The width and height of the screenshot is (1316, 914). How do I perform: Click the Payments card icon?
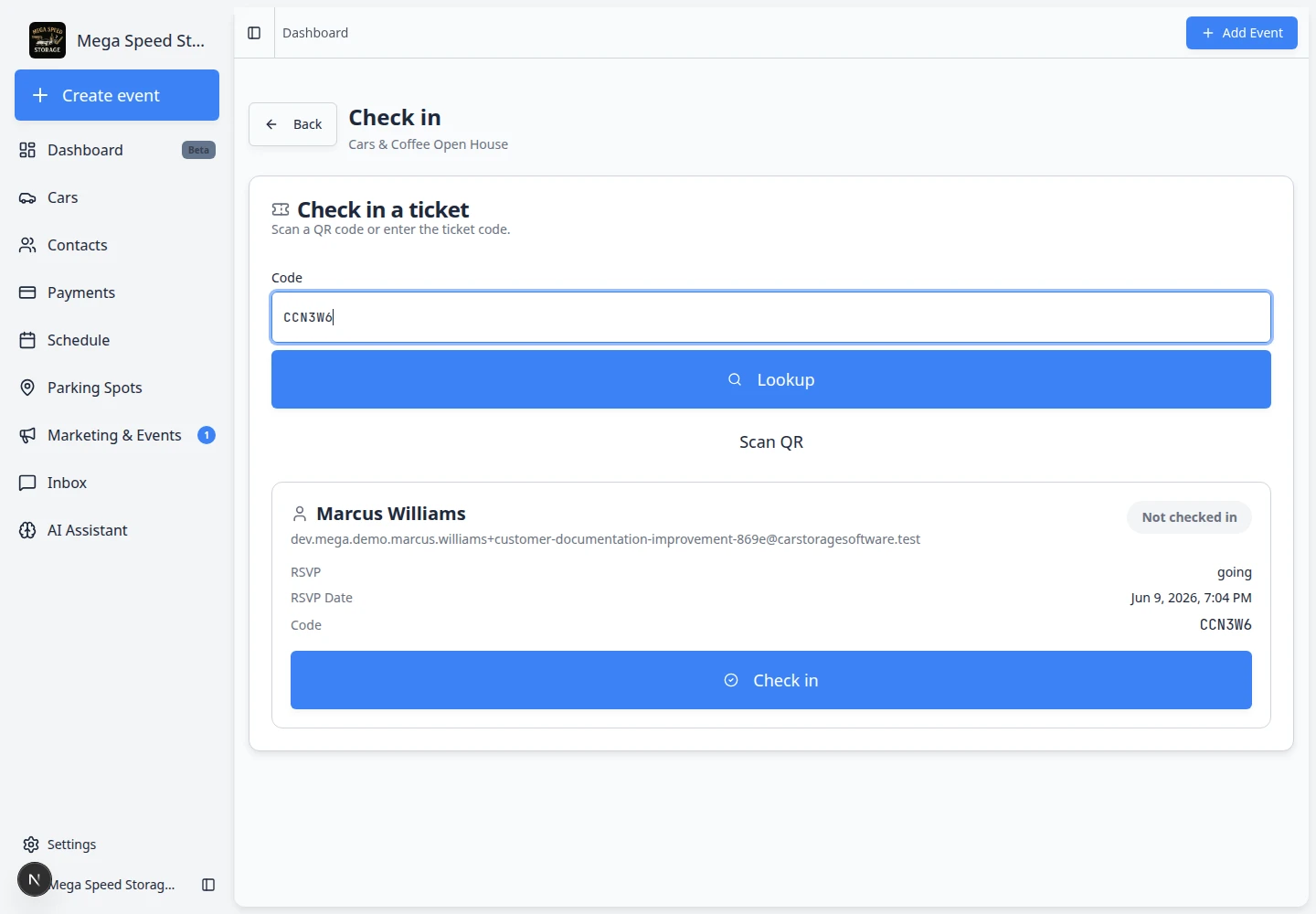tap(27, 292)
